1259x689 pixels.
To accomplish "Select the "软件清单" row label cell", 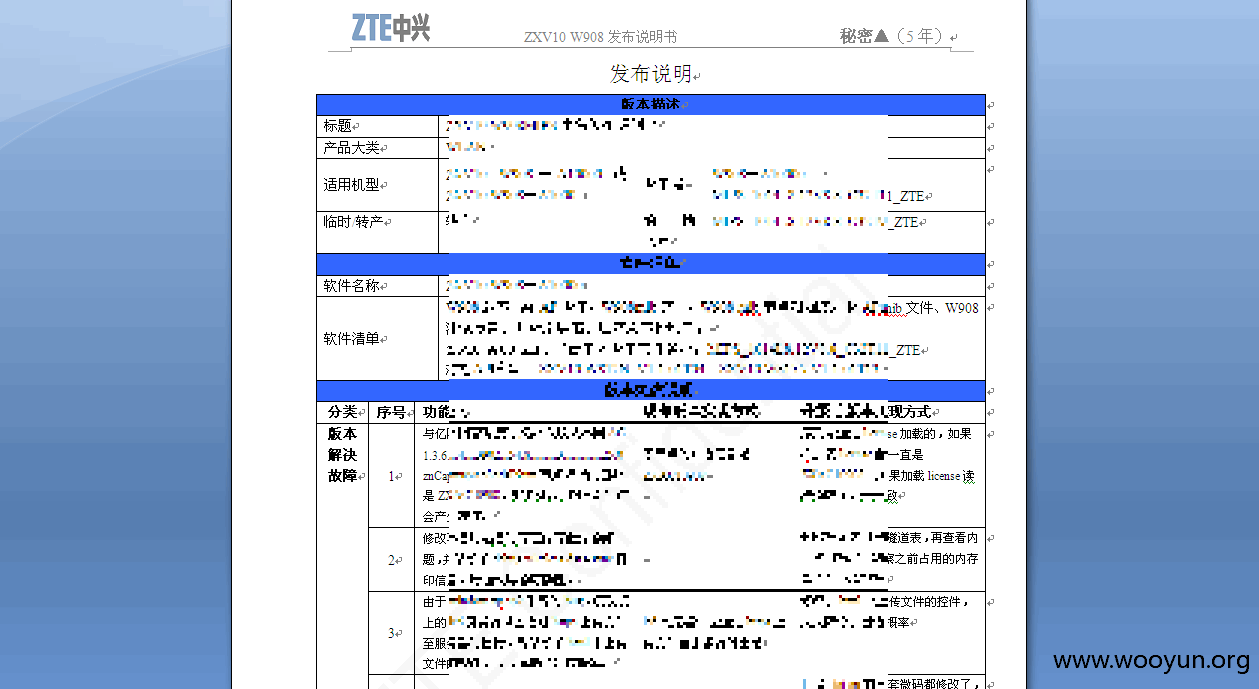I will 378,339.
